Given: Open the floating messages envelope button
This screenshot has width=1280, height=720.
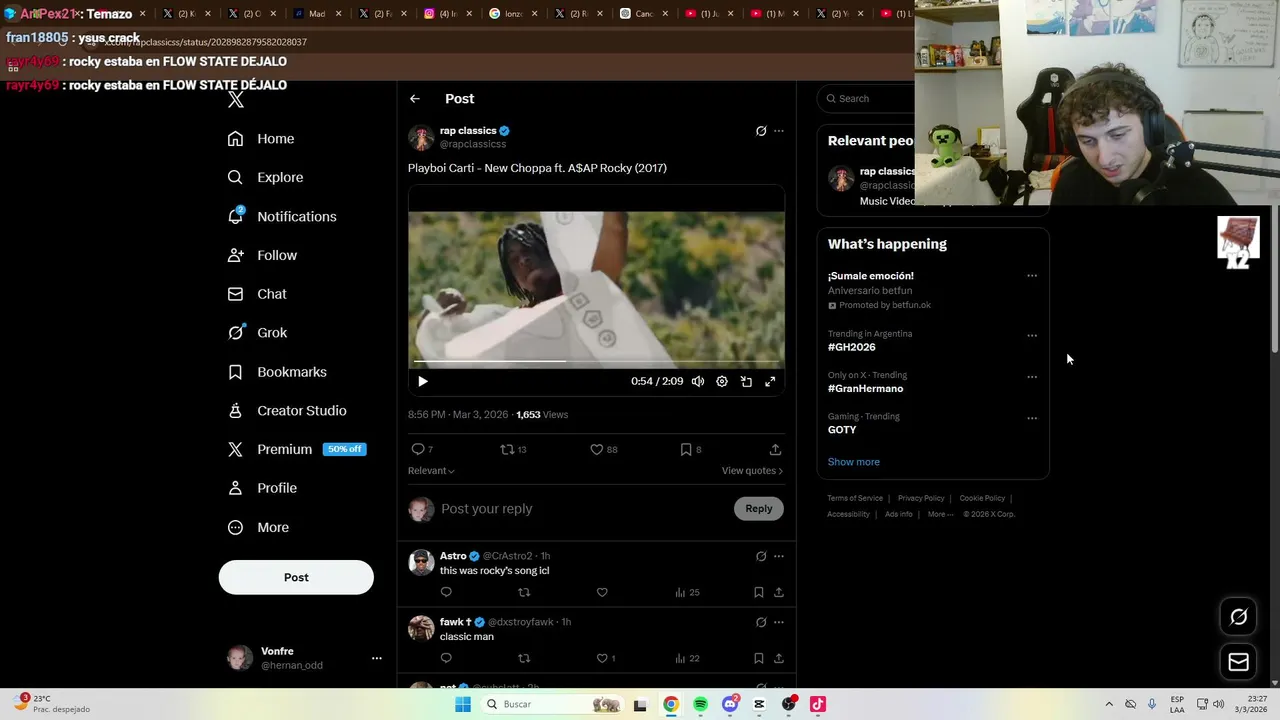Looking at the screenshot, I should point(1238,662).
